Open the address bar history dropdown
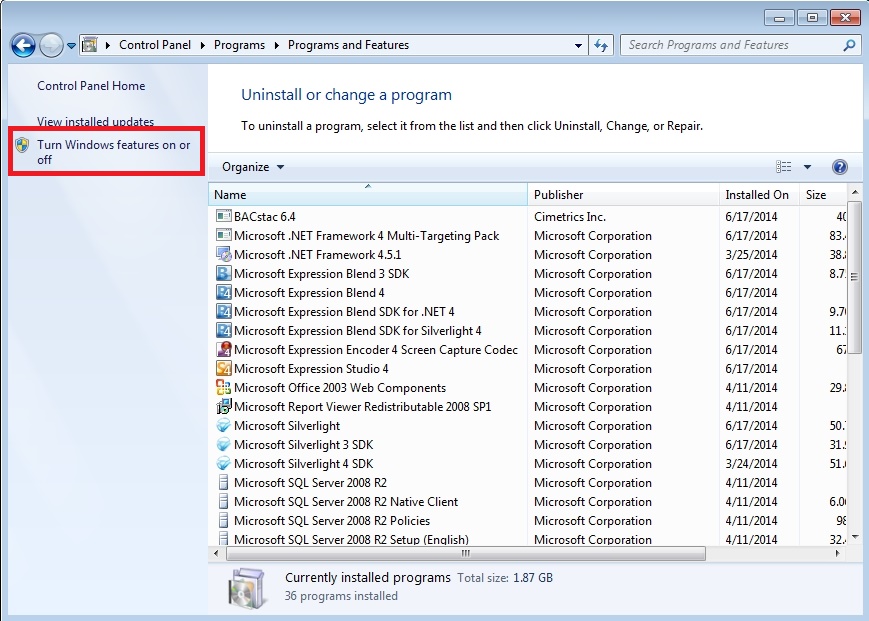The height and width of the screenshot is (621, 869). (x=578, y=45)
